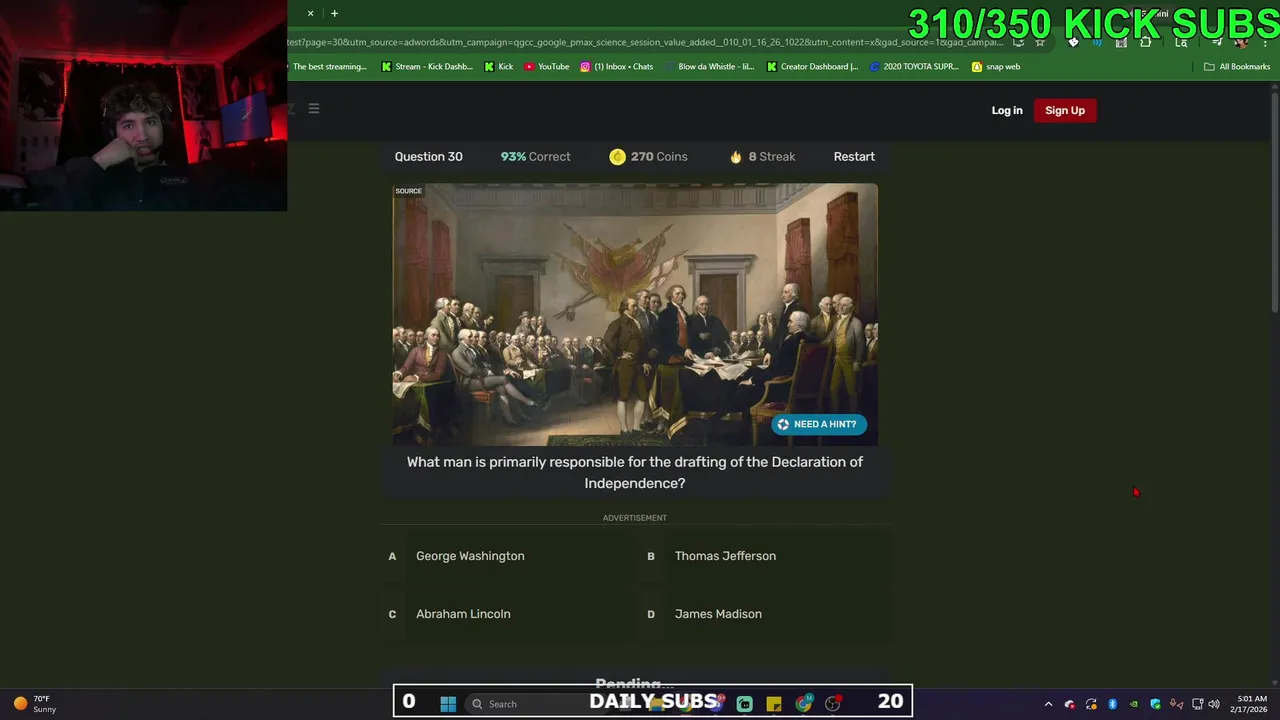1280x720 pixels.
Task: Open 'Stream - Kick Dashb...' bookmark
Action: click(427, 67)
